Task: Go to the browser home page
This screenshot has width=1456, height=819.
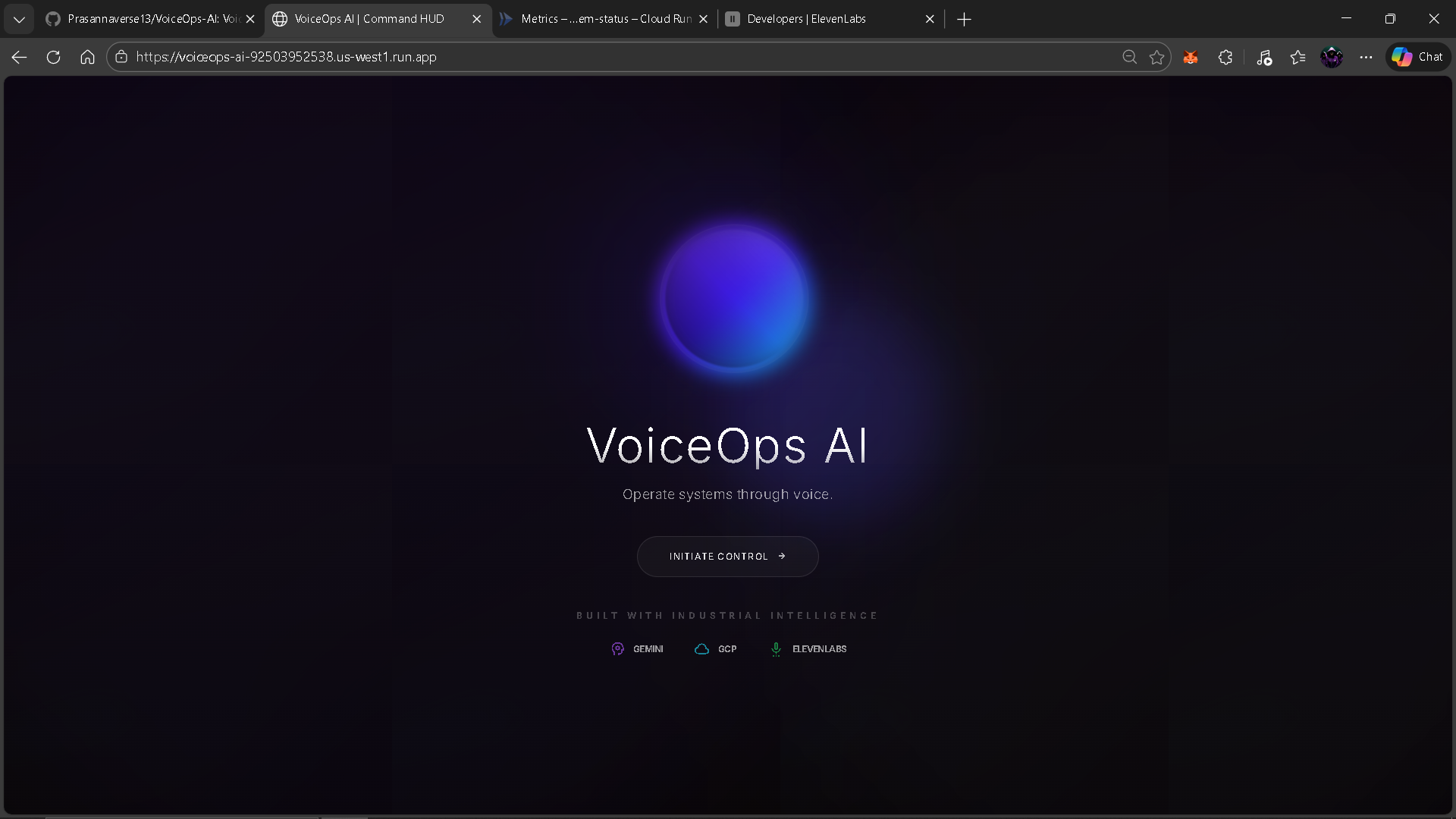Action: [x=87, y=57]
